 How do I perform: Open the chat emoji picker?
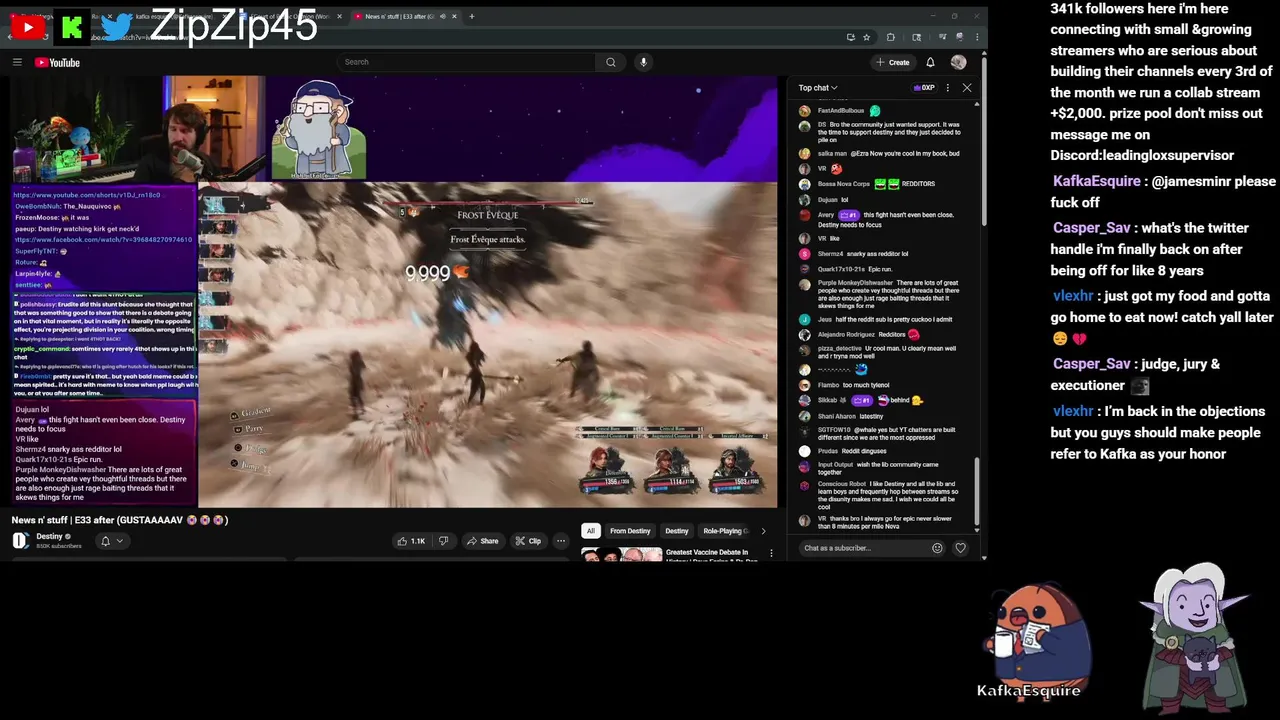[x=937, y=548]
